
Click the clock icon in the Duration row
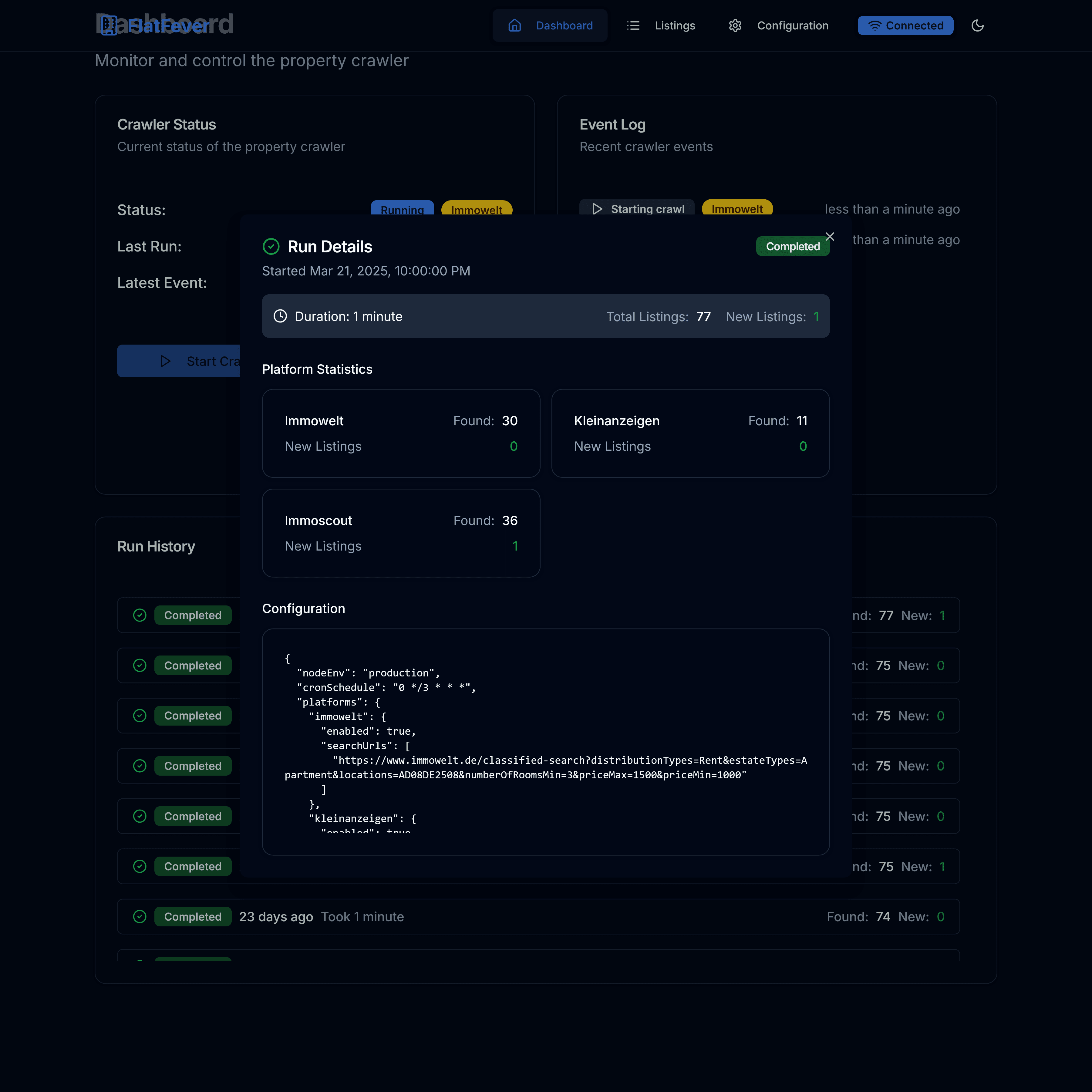pos(280,316)
